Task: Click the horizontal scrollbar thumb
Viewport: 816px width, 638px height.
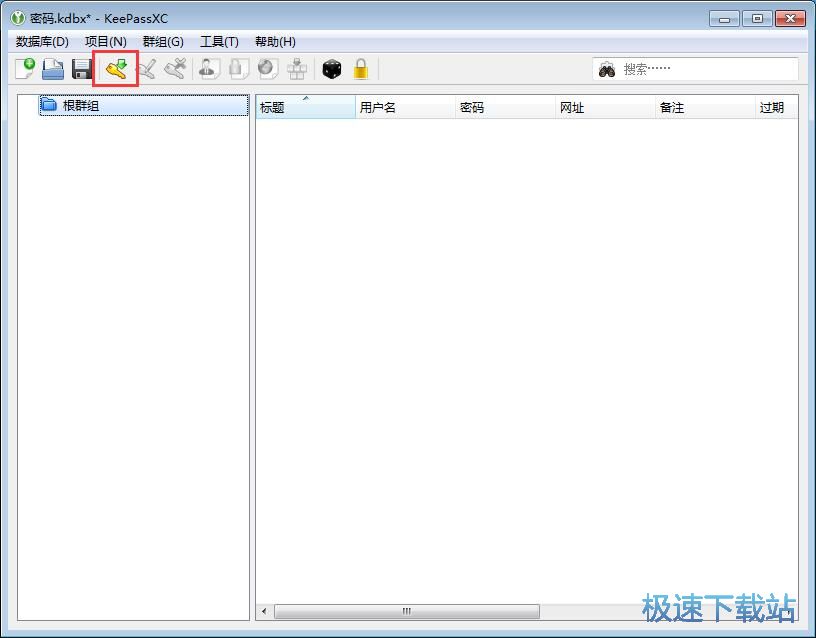Action: tap(407, 611)
